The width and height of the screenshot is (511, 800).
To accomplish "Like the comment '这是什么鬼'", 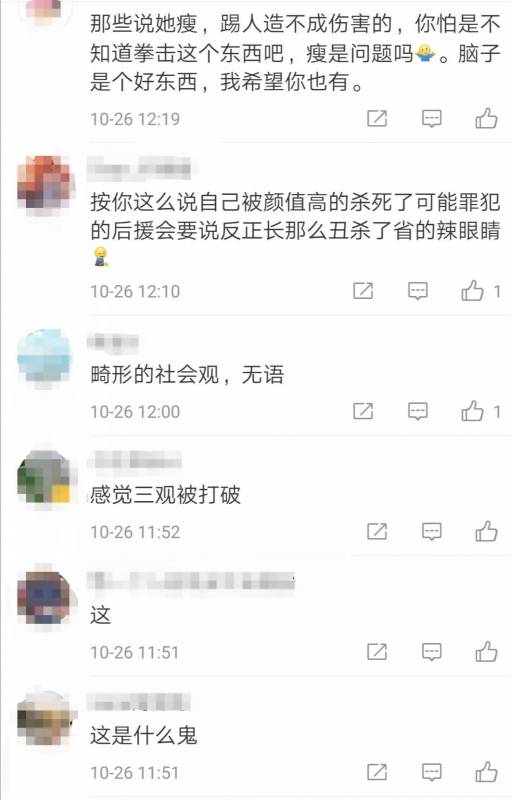I will 486,772.
